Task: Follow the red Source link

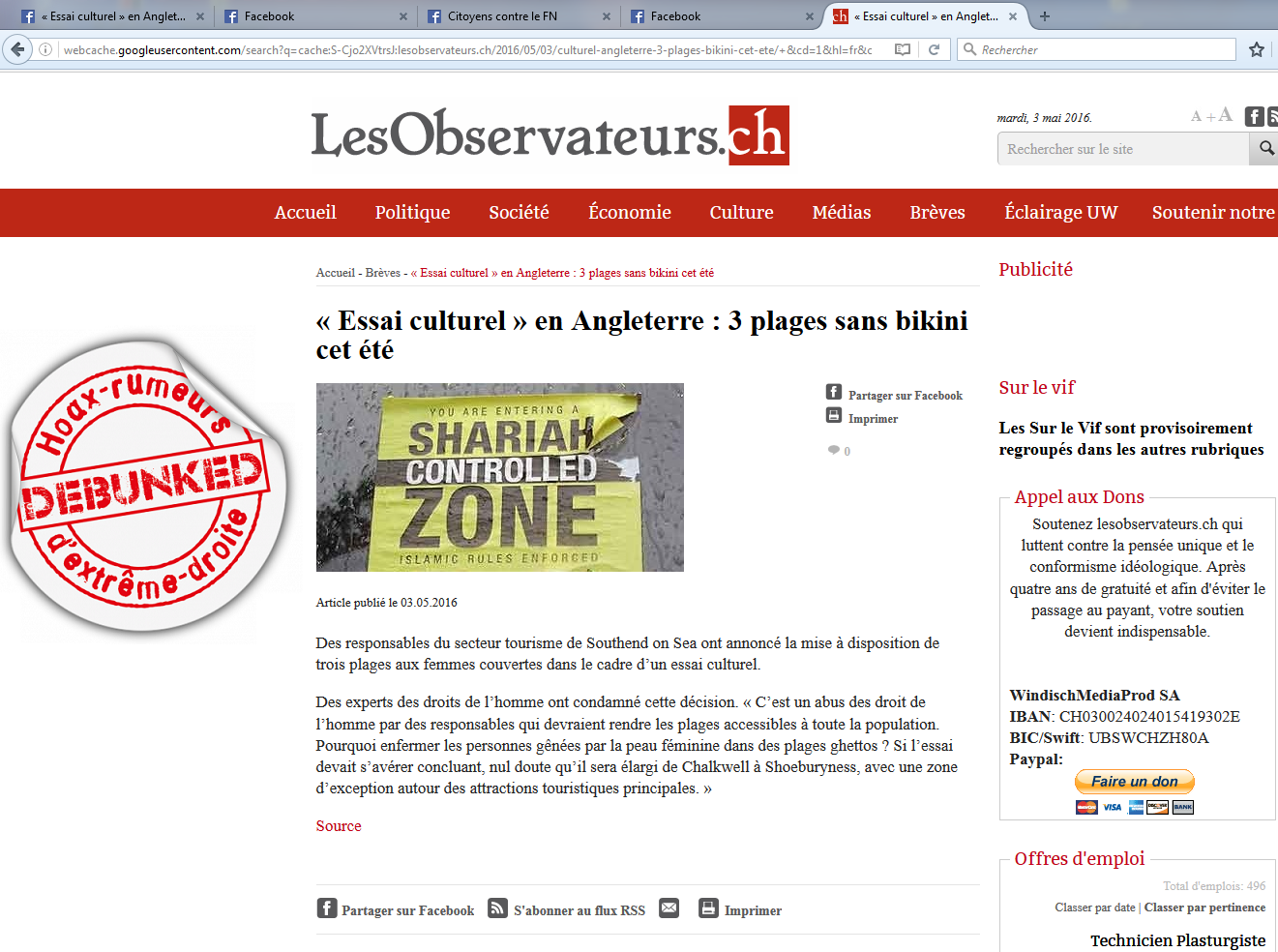Action: (x=339, y=826)
